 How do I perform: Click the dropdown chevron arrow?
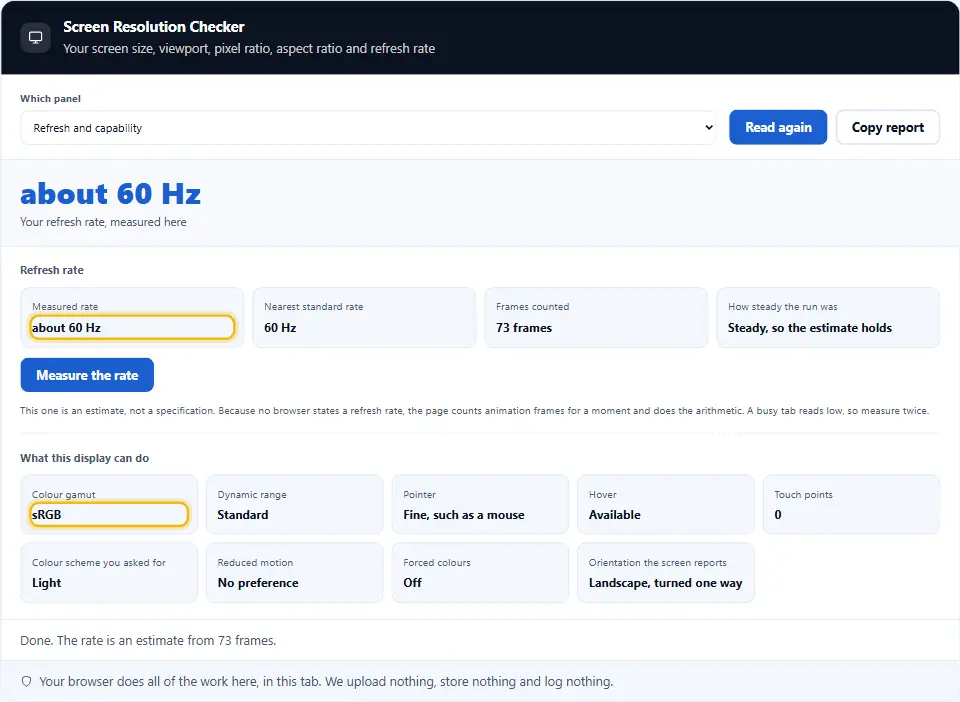coord(708,128)
